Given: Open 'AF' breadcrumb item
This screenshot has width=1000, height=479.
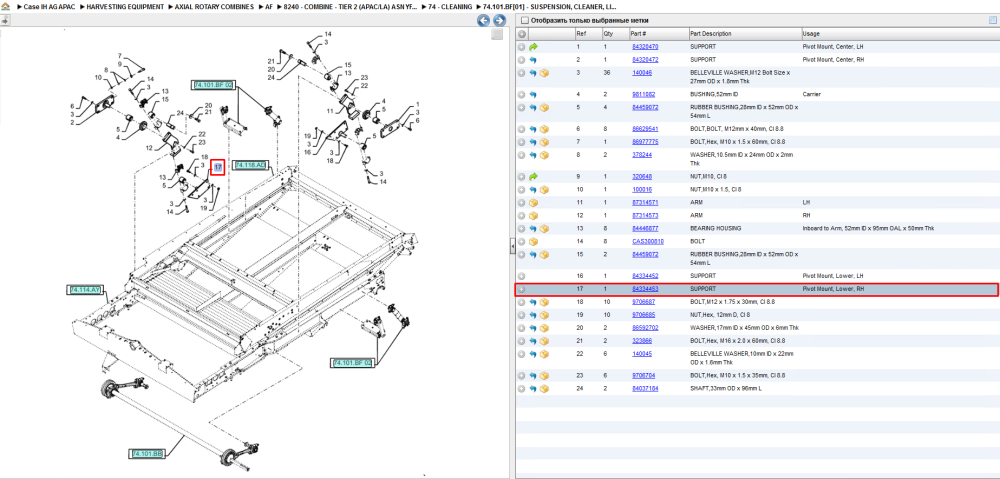Looking at the screenshot, I should coord(269,6).
